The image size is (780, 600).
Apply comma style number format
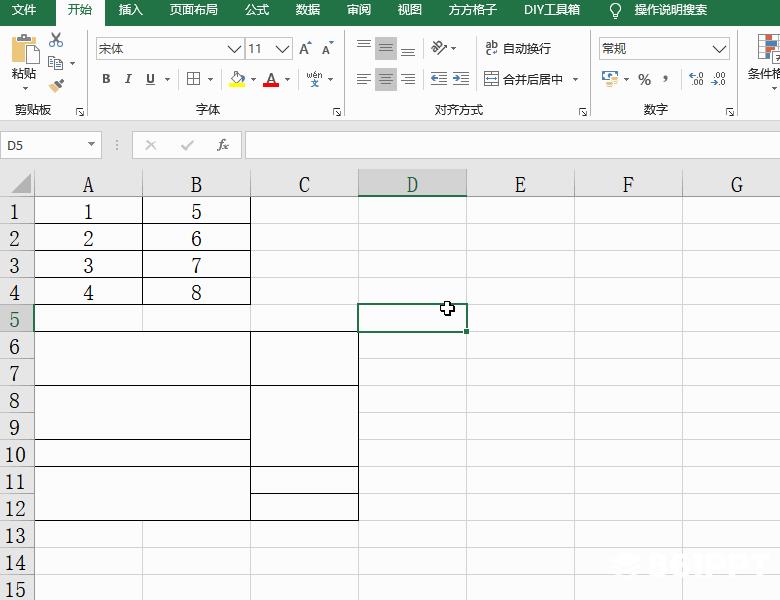coord(666,79)
